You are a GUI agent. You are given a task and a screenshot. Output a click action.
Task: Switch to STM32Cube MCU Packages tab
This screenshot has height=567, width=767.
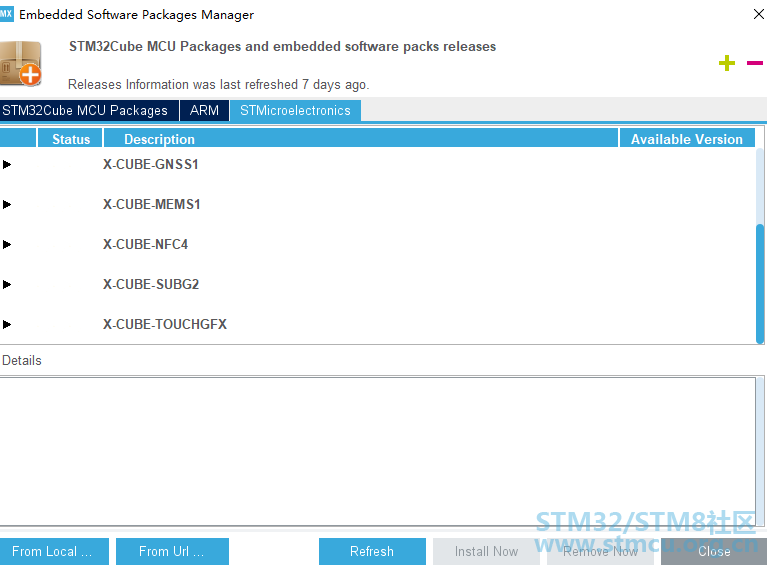click(90, 111)
